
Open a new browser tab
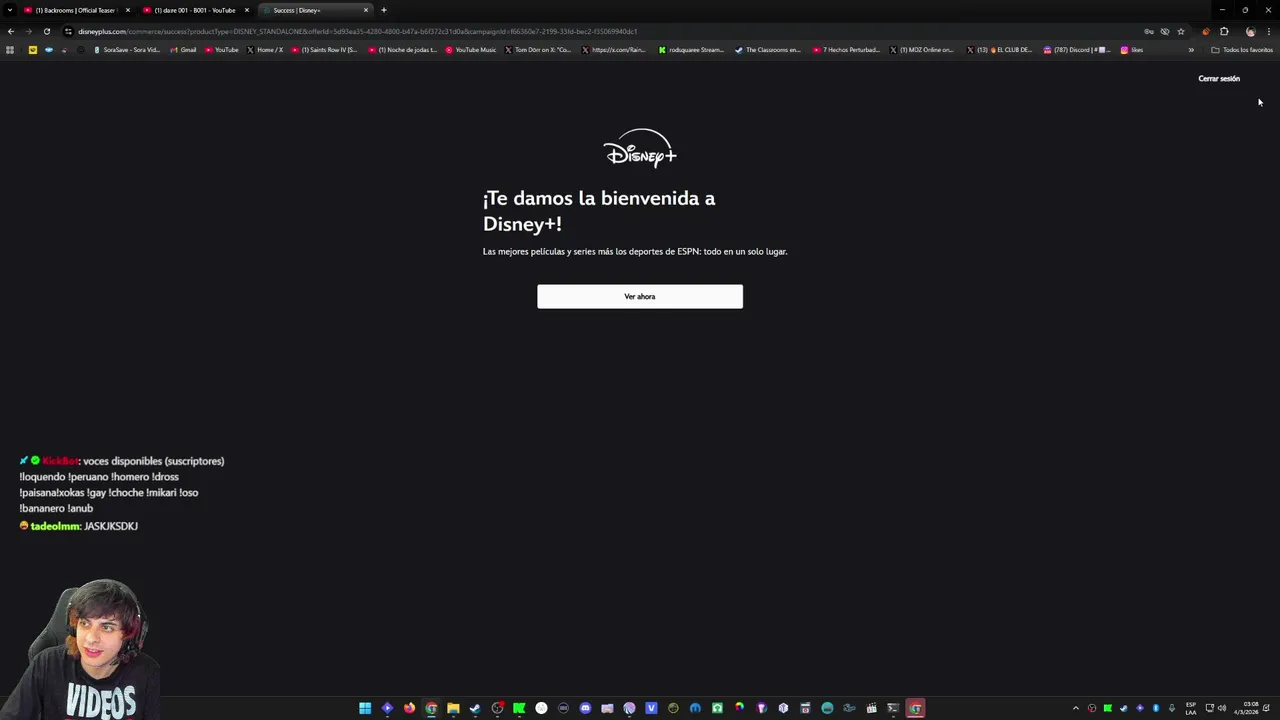[x=384, y=10]
